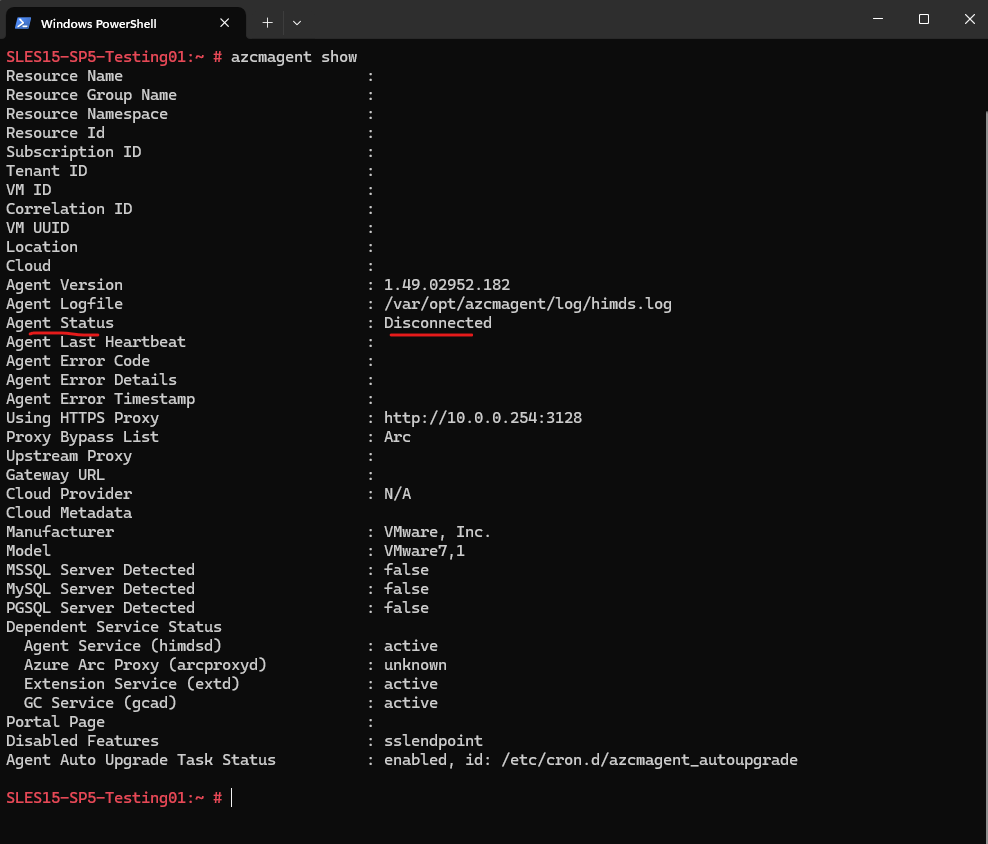Click the Agent Status label
988x844 pixels.
tap(60, 323)
